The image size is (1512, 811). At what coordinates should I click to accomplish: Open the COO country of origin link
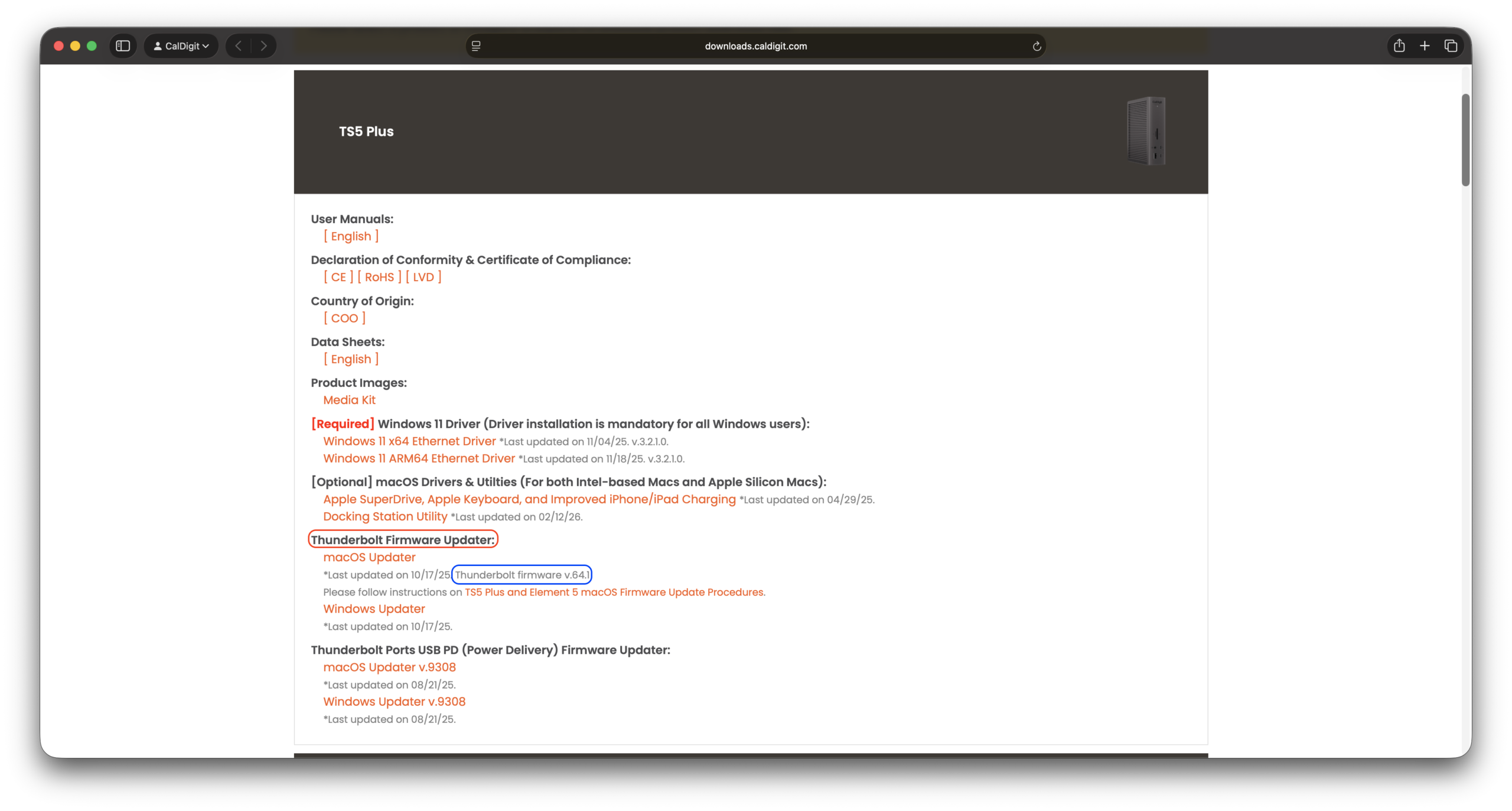coord(344,318)
